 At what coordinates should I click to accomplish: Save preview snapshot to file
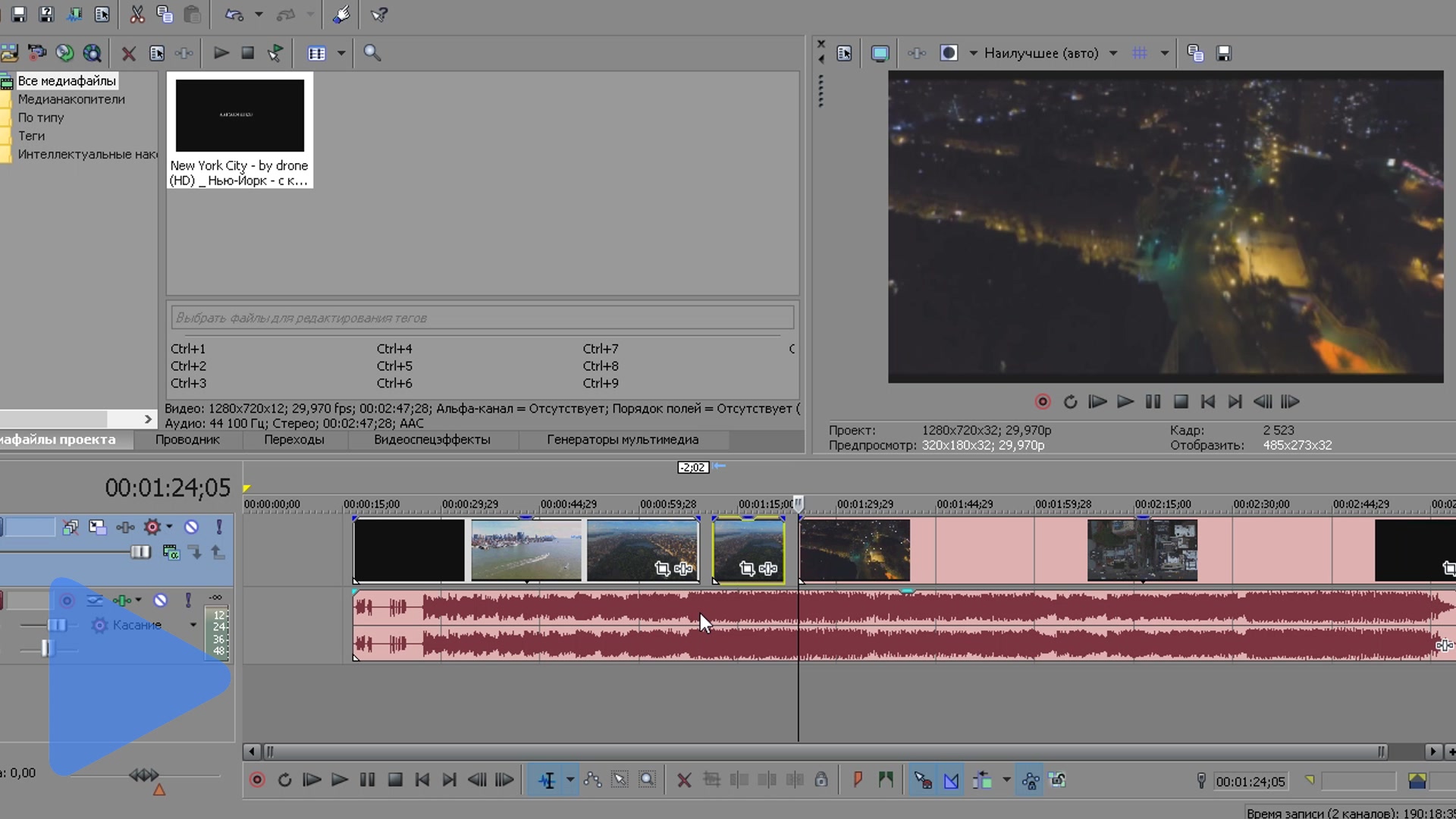[x=1224, y=53]
